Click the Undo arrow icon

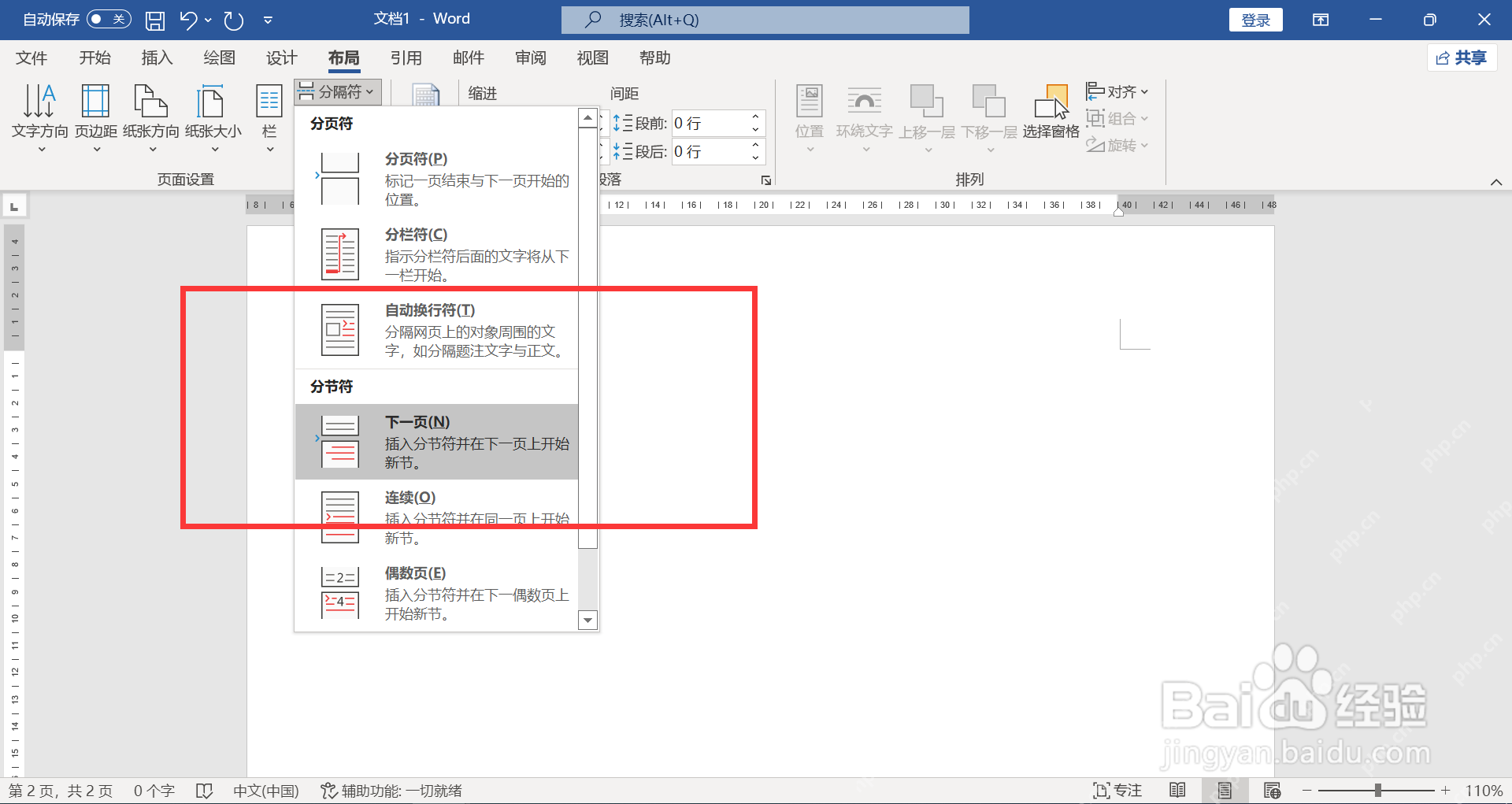point(187,20)
